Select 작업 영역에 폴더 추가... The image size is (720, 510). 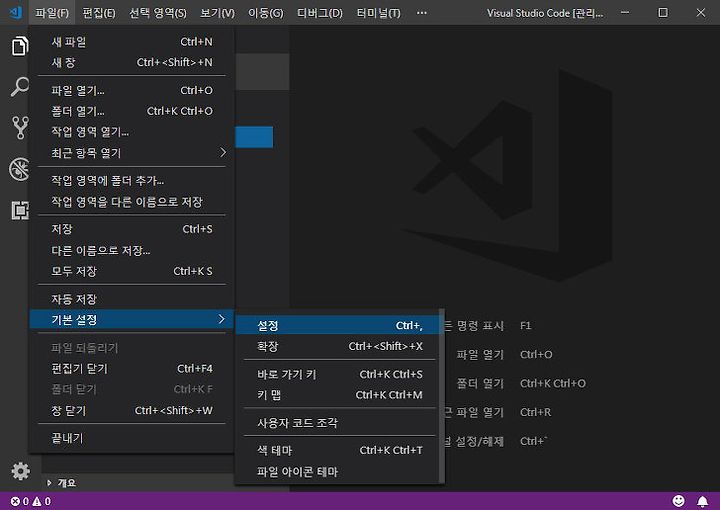click(132, 180)
